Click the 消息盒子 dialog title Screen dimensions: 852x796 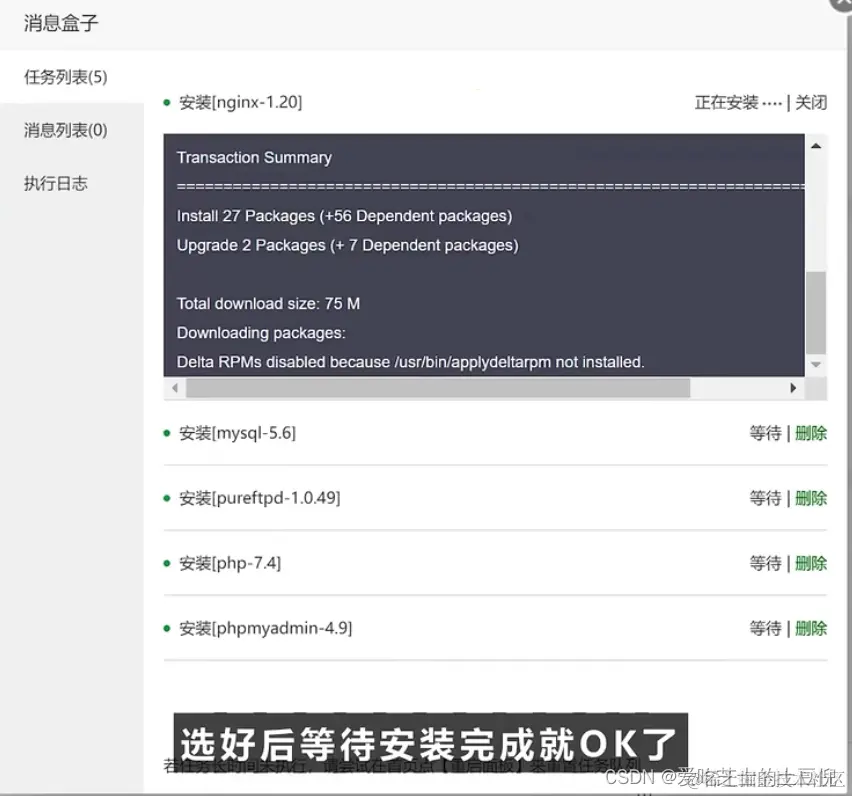61,23
